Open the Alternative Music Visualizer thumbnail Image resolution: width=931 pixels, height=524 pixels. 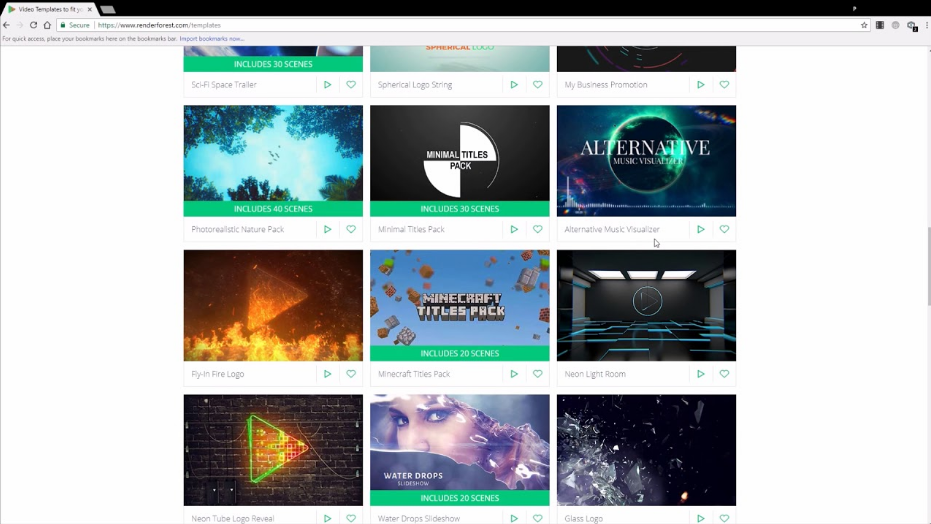[x=647, y=161]
